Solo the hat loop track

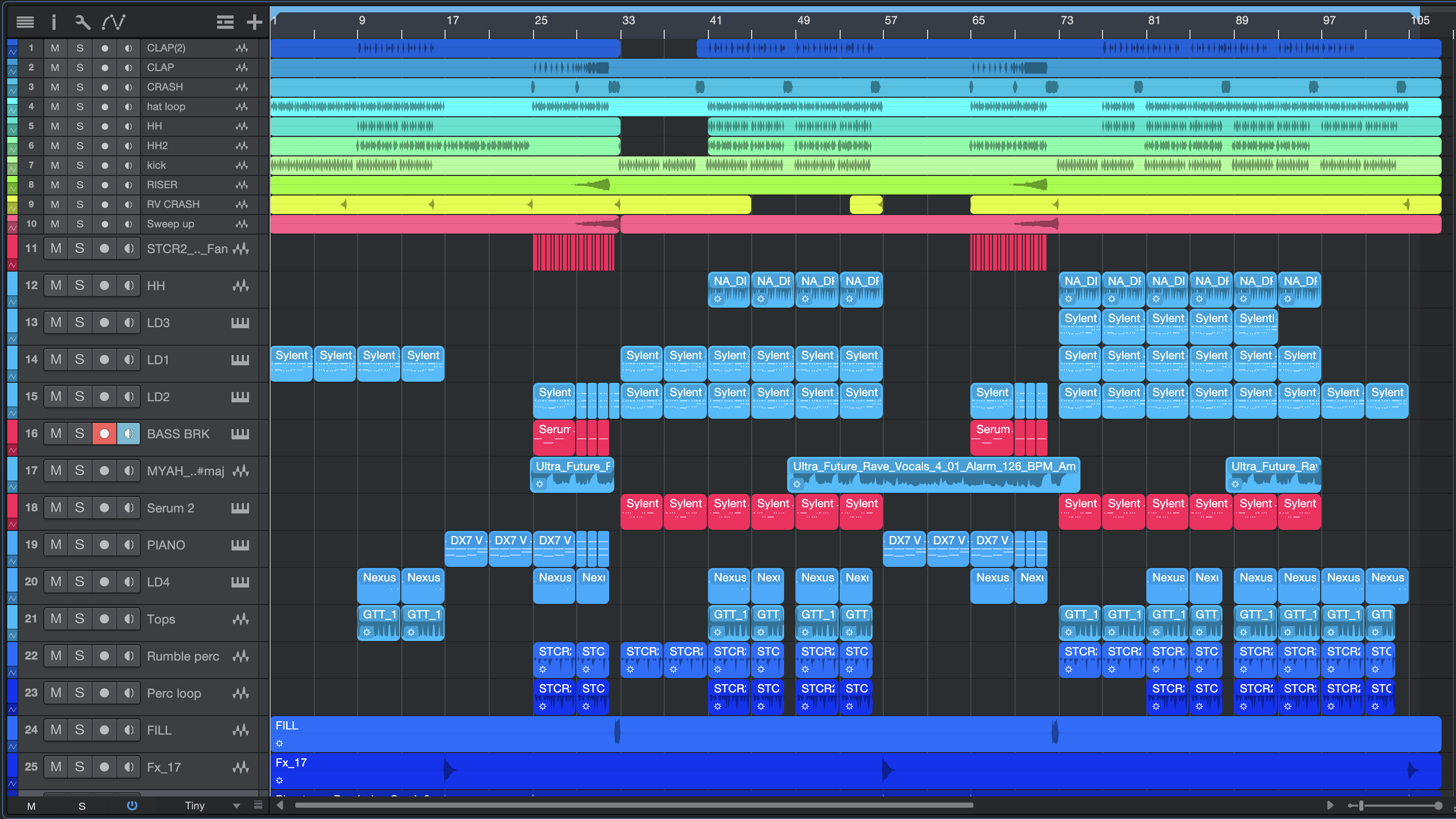coord(80,107)
